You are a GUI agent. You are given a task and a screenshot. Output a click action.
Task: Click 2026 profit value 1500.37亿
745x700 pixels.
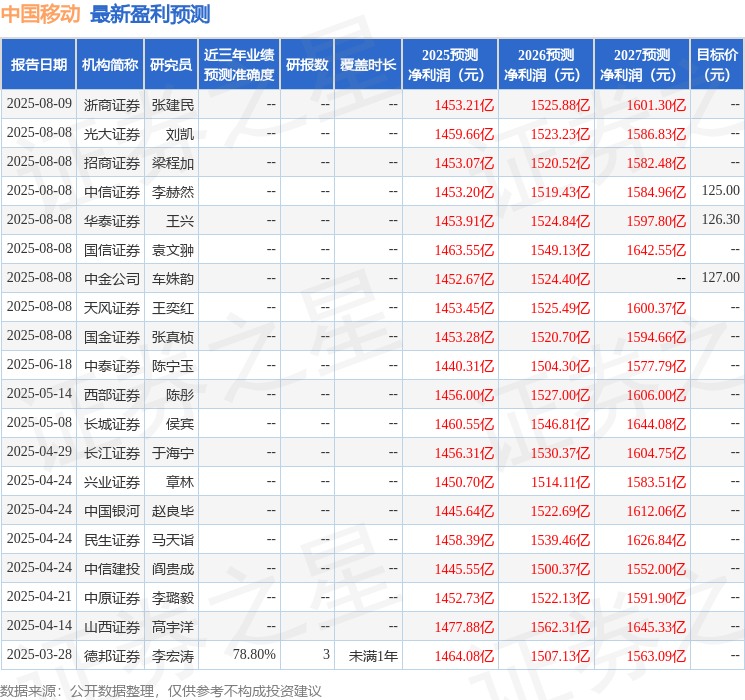pyautogui.click(x=560, y=569)
